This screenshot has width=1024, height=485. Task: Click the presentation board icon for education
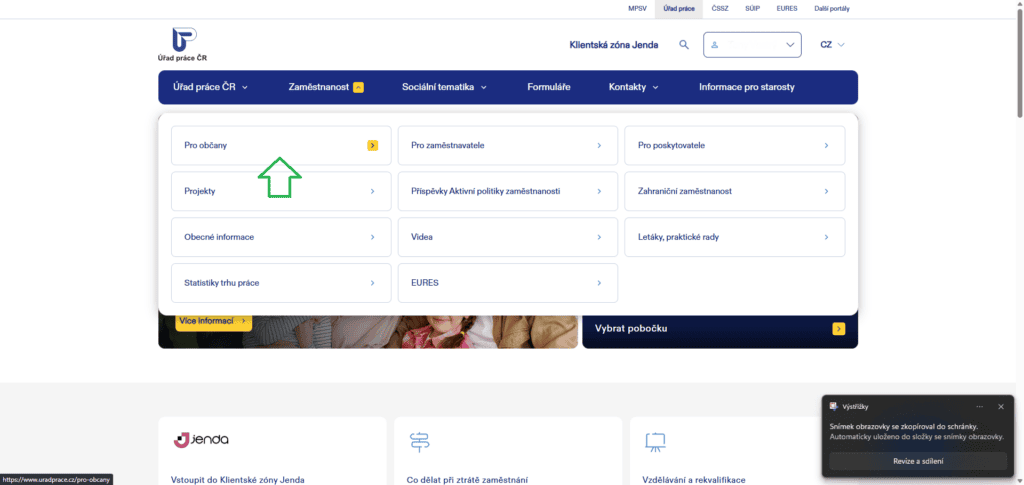click(x=654, y=442)
